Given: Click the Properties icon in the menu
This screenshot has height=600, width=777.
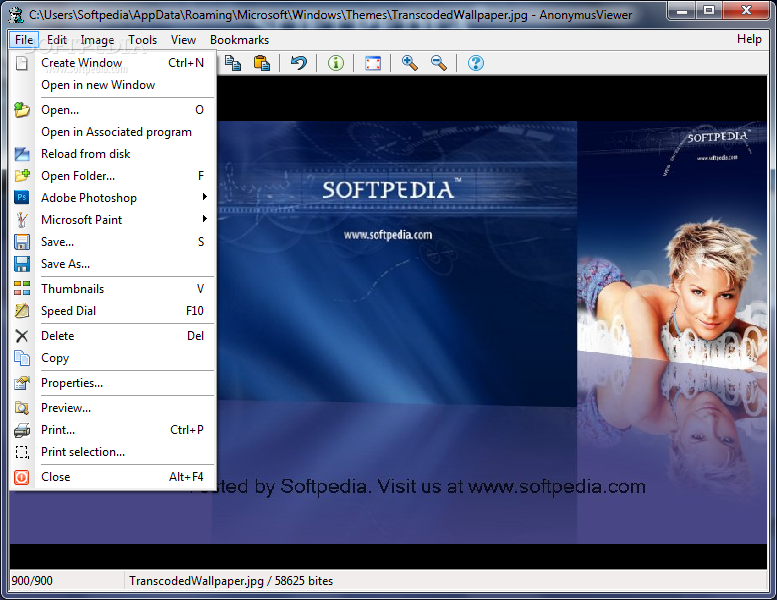Looking at the screenshot, I should (22, 383).
